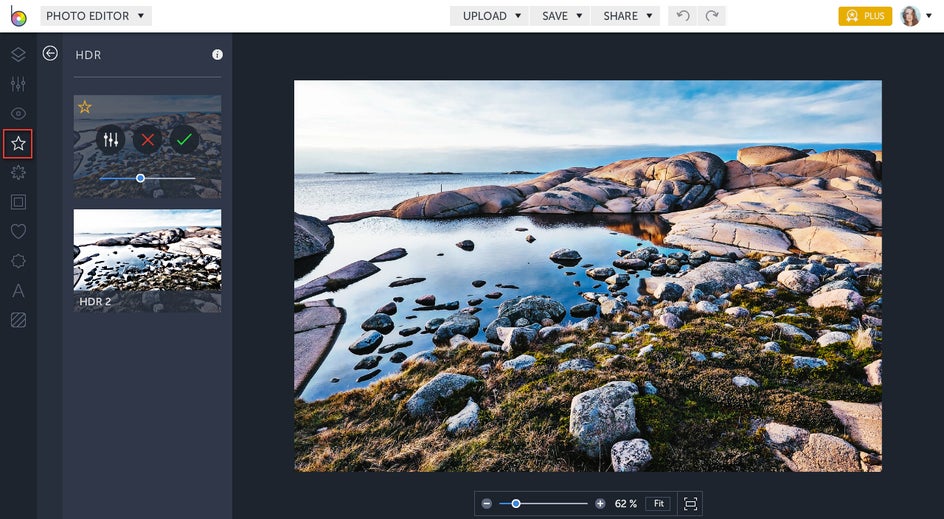This screenshot has height=519, width=944.
Task: Click the Plus upgrade button
Action: (x=864, y=16)
